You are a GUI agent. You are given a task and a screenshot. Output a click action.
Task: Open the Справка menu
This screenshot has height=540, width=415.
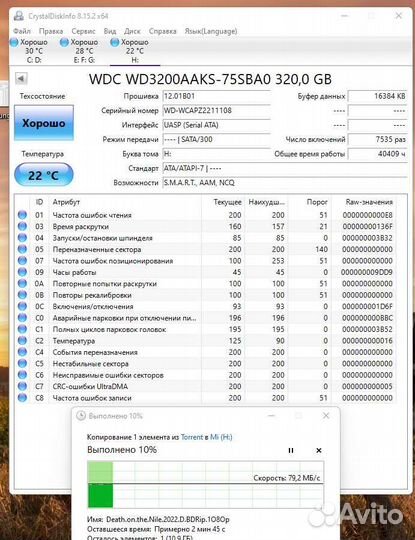point(163,31)
